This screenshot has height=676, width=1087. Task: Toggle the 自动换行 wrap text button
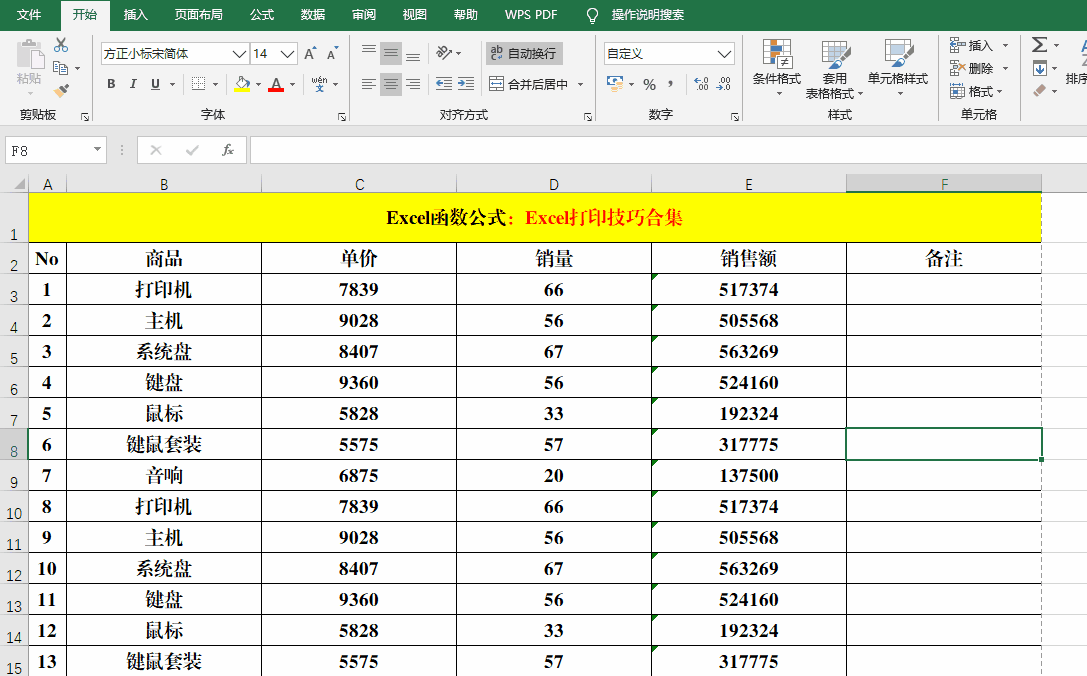click(524, 53)
